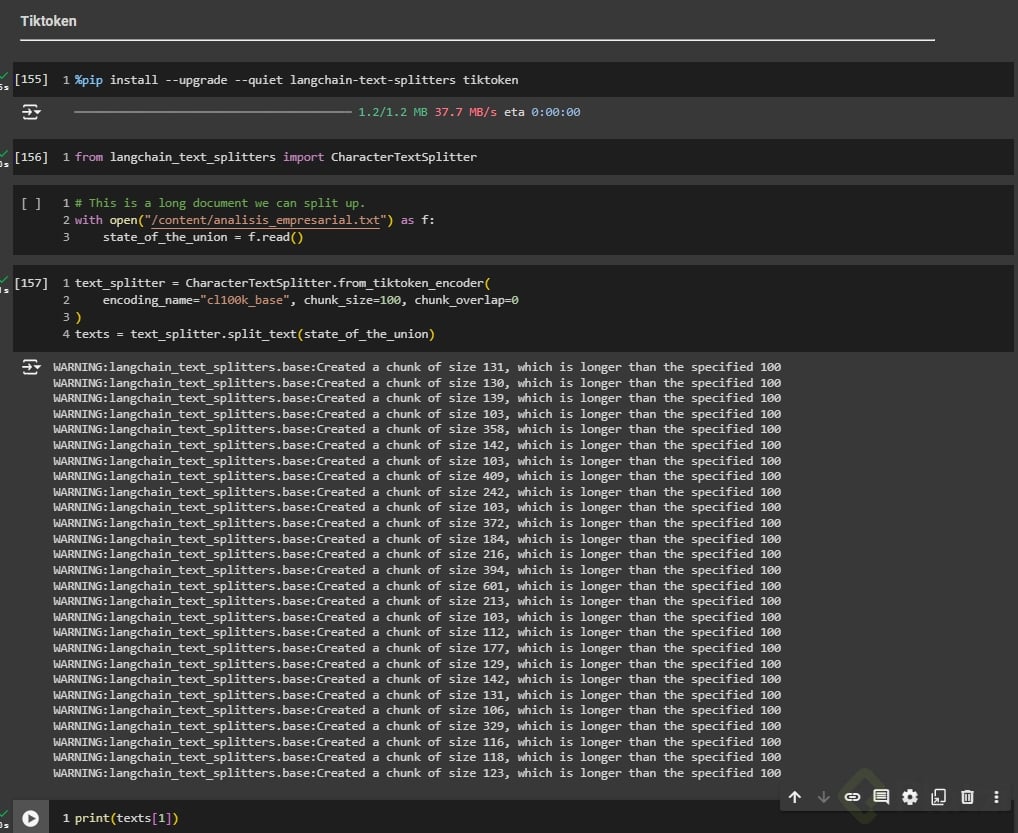The image size is (1018, 833).
Task: Mirror cell in a tab
Action: (938, 797)
